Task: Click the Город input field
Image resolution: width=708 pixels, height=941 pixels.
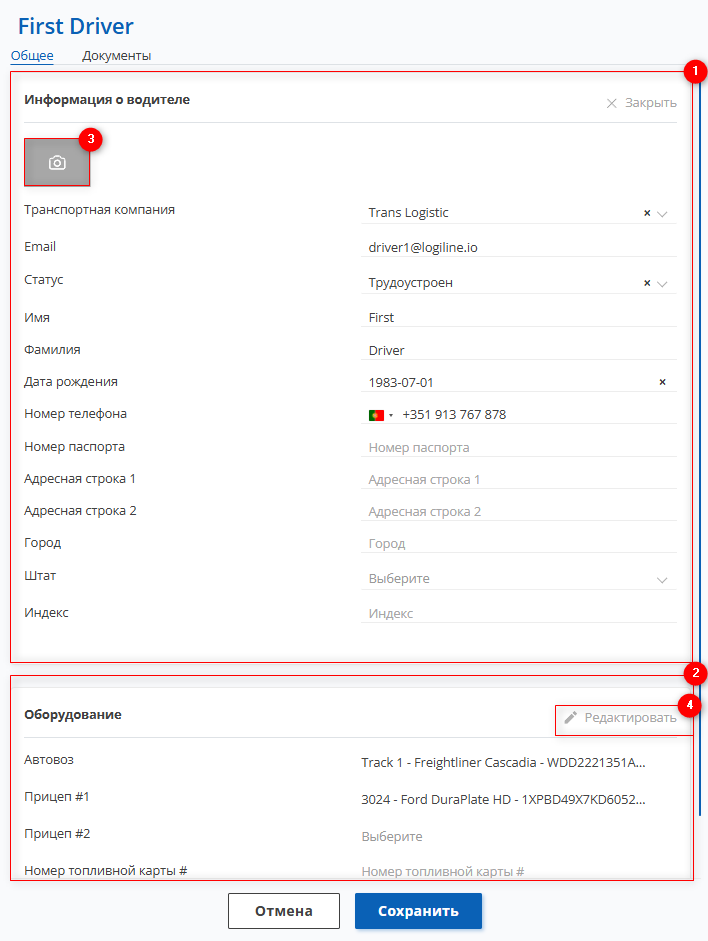Action: (x=518, y=543)
